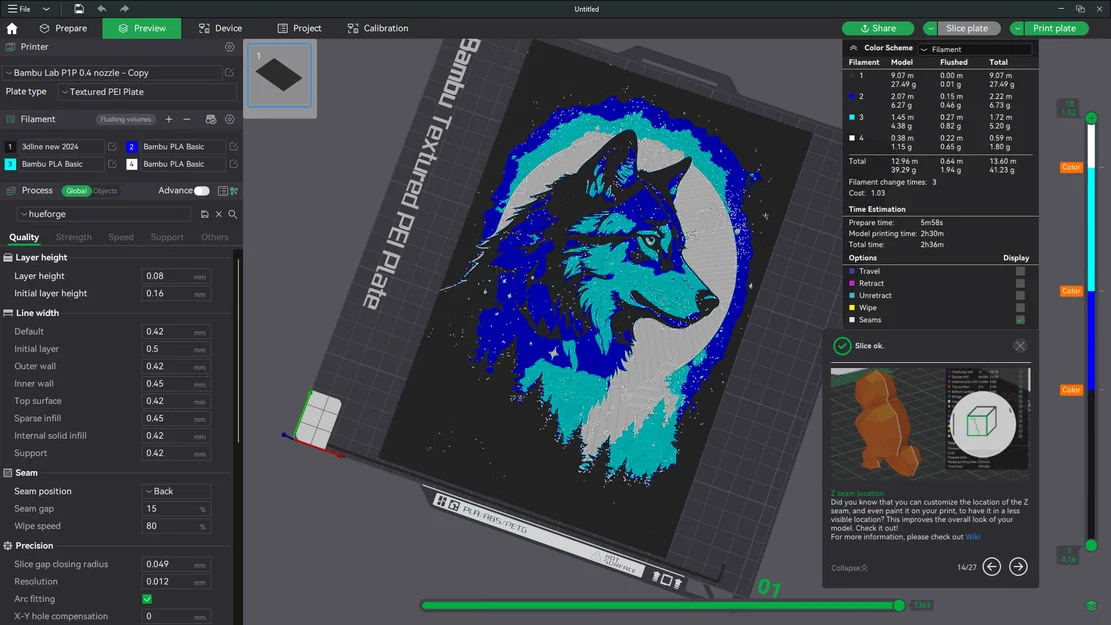Enable Wipe display checkbox
The height and width of the screenshot is (625, 1111).
[x=1020, y=308]
